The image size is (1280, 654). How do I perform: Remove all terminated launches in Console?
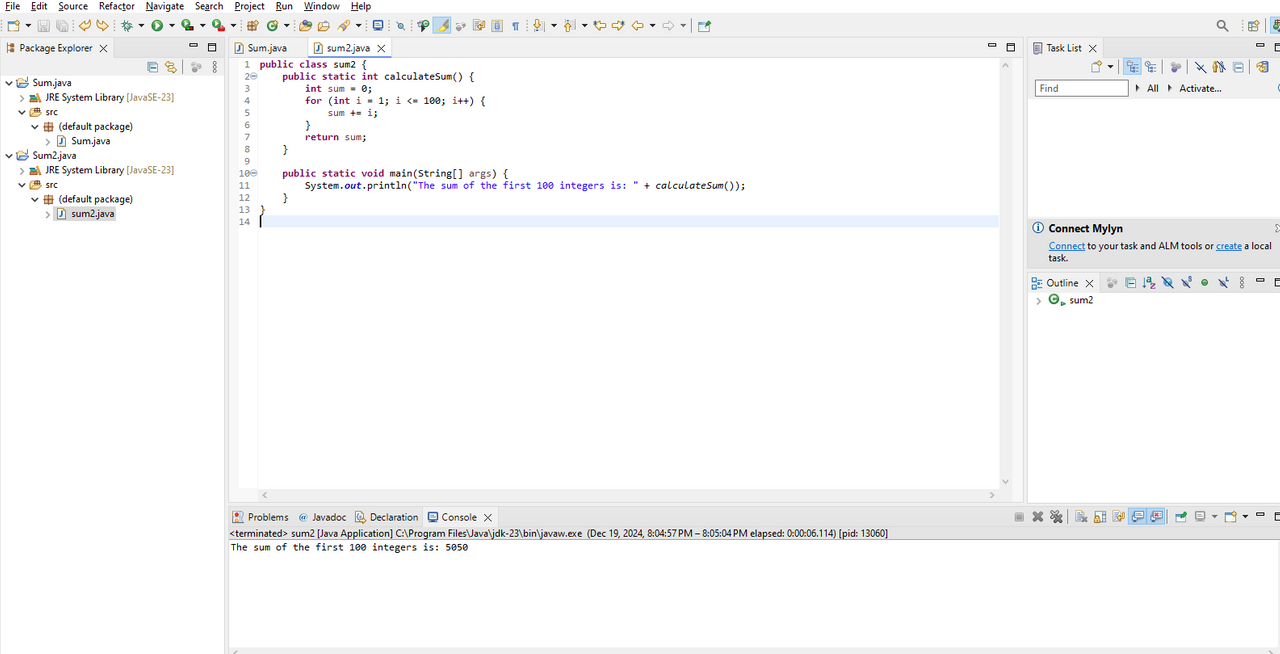(1056, 517)
